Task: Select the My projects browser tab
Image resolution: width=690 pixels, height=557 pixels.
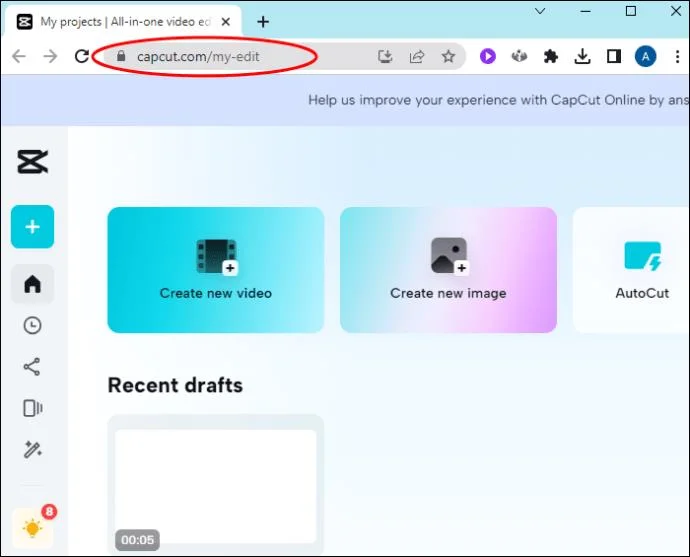Action: point(123,22)
